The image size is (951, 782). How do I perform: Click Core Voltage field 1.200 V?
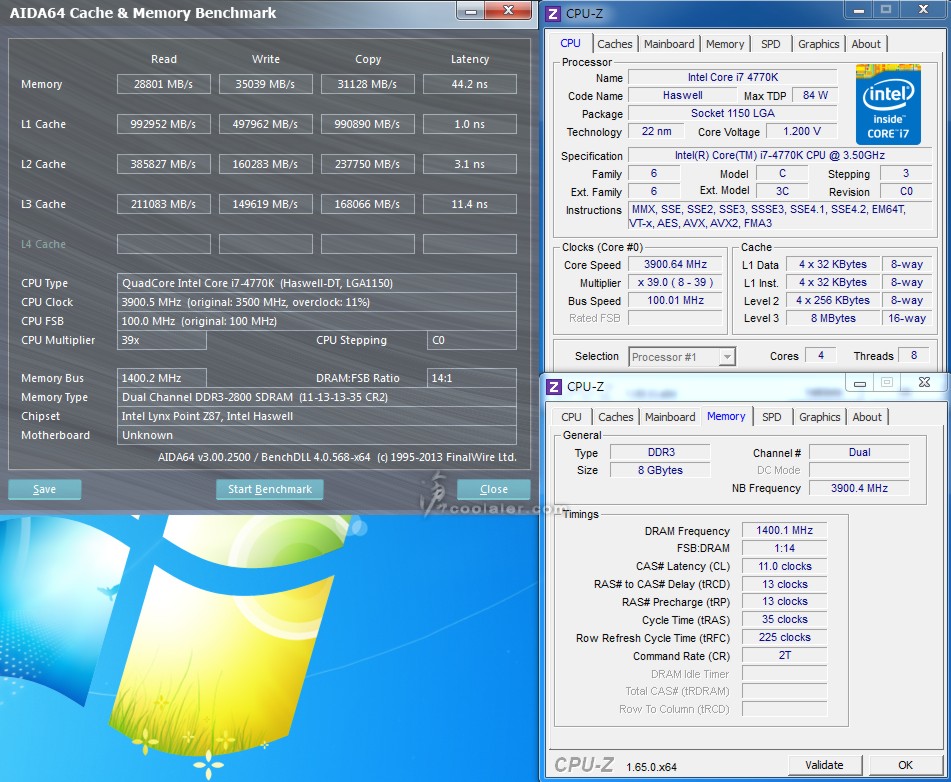802,131
